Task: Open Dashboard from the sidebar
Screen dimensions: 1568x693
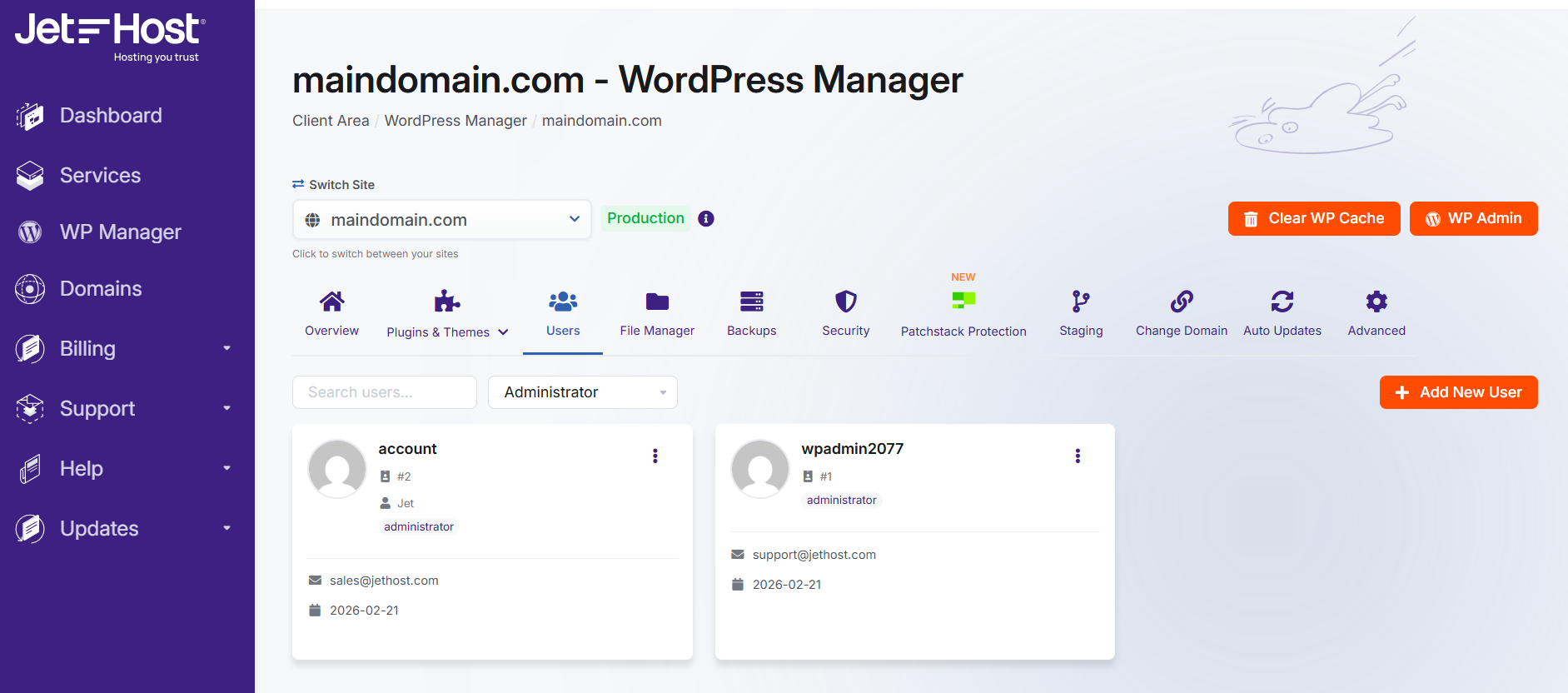Action: coord(111,116)
